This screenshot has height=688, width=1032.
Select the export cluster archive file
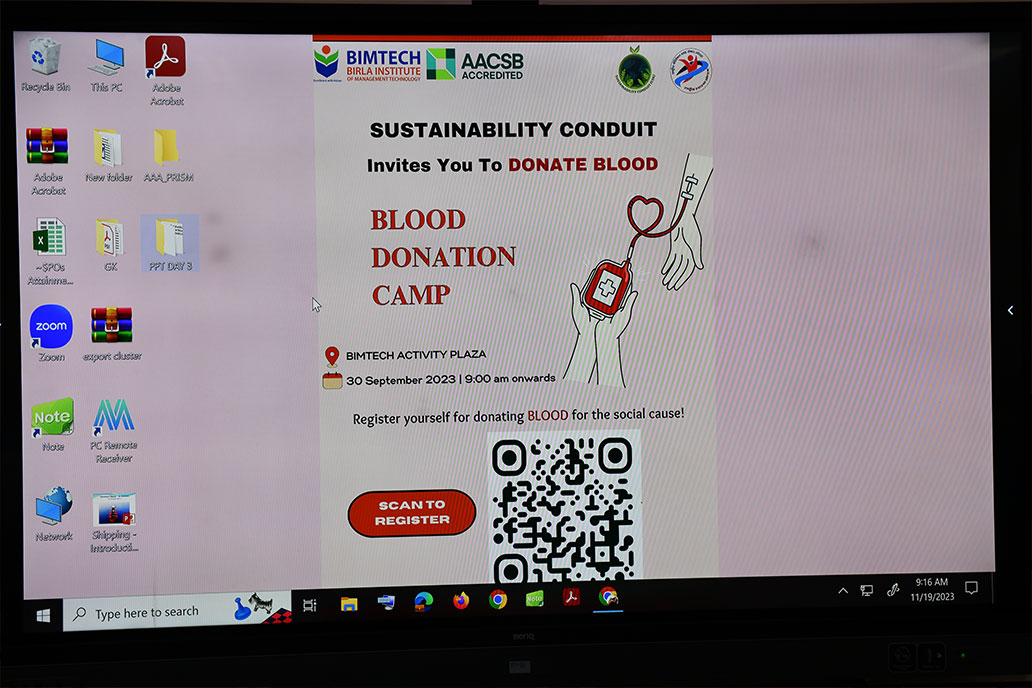click(x=111, y=327)
